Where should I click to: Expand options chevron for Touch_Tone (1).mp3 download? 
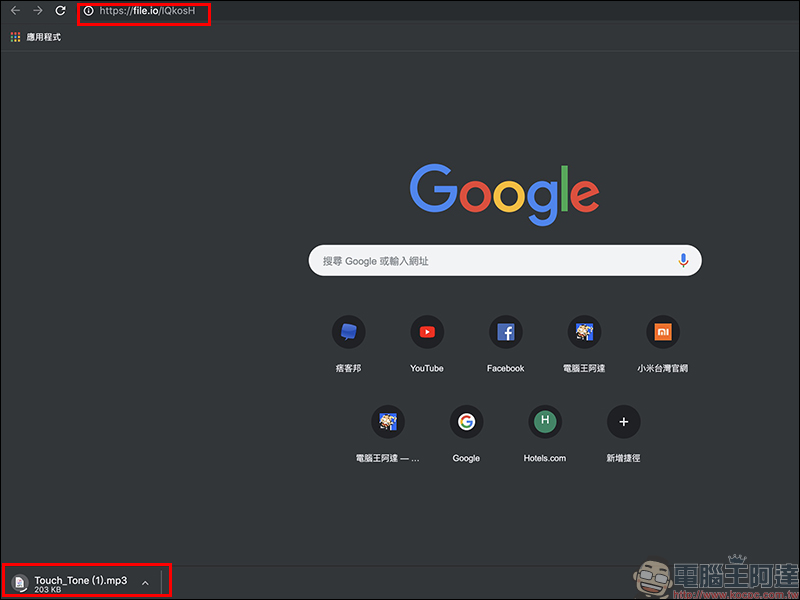click(145, 583)
